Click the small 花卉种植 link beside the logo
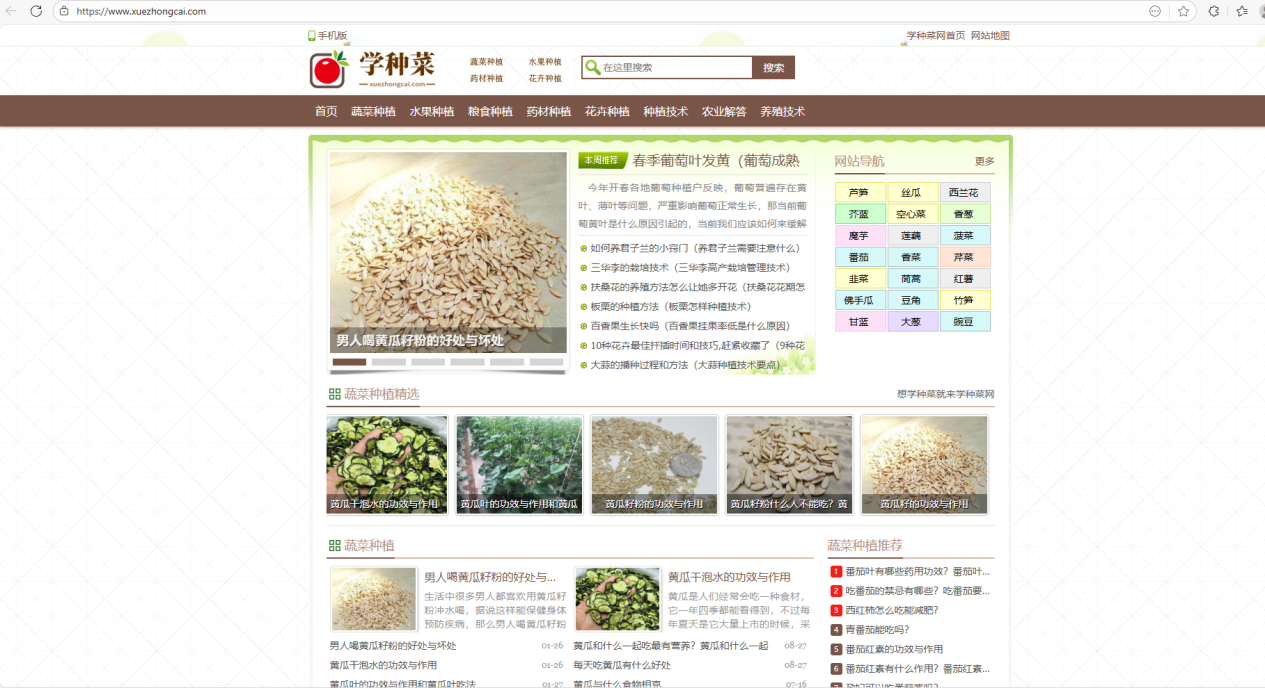Image resolution: width=1265 pixels, height=688 pixels. click(x=545, y=78)
